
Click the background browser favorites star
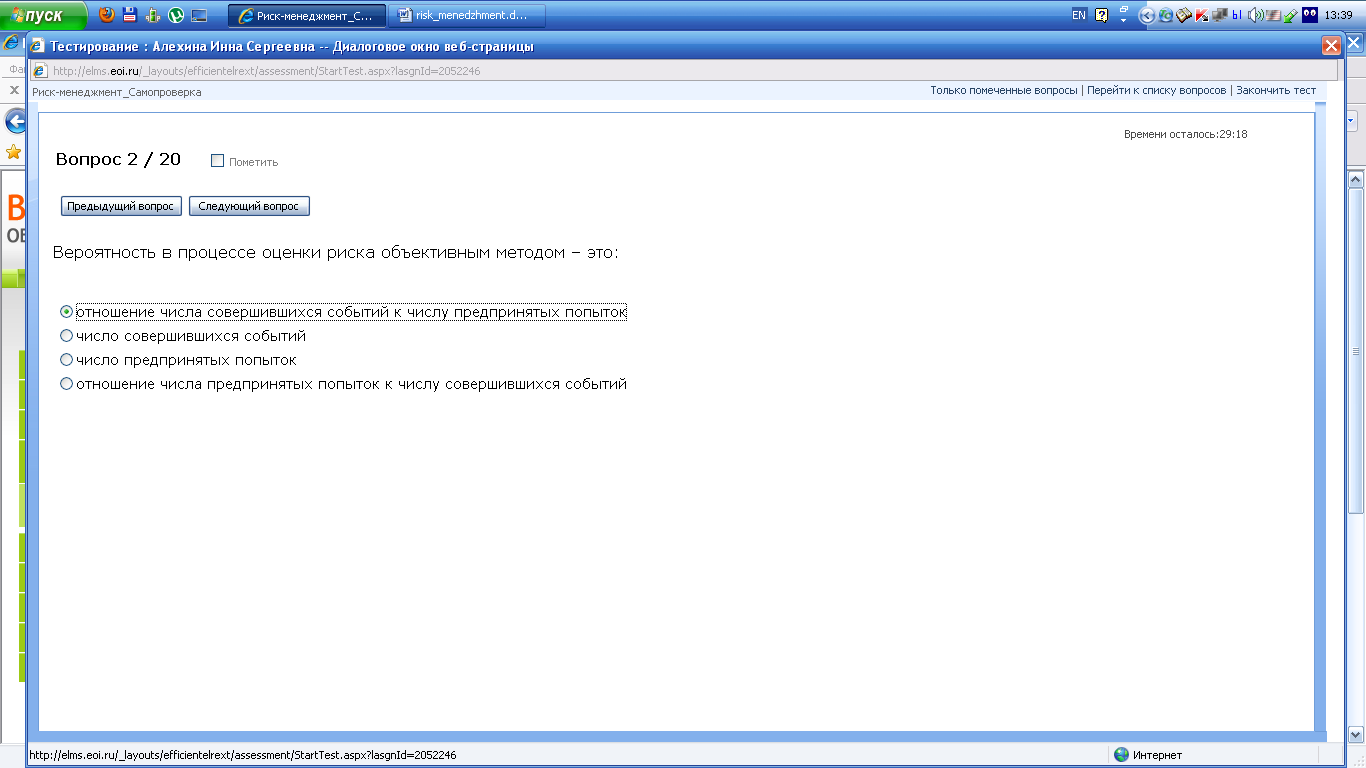click(14, 152)
